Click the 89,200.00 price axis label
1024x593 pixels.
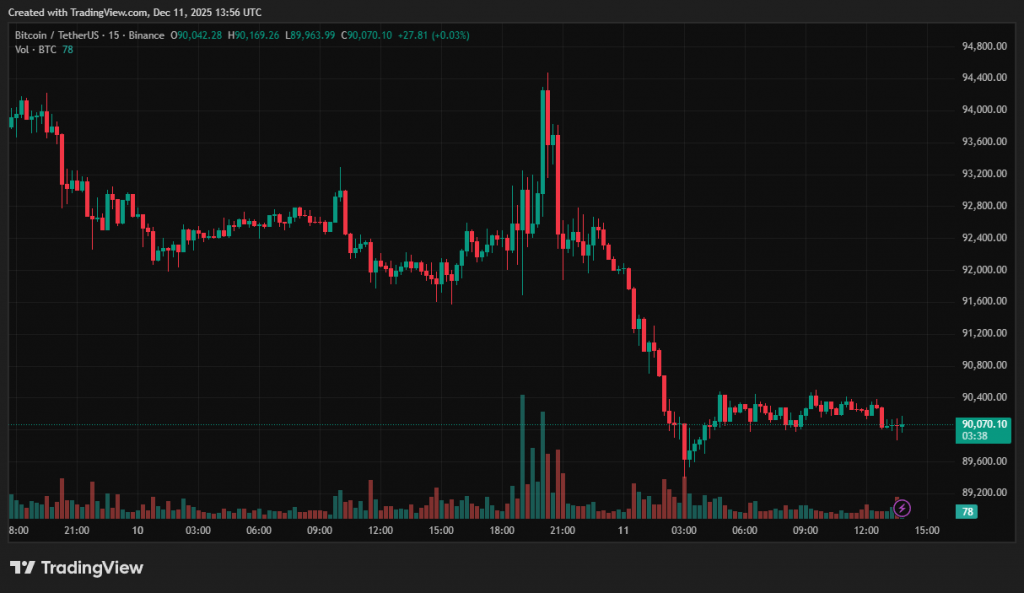tap(983, 493)
